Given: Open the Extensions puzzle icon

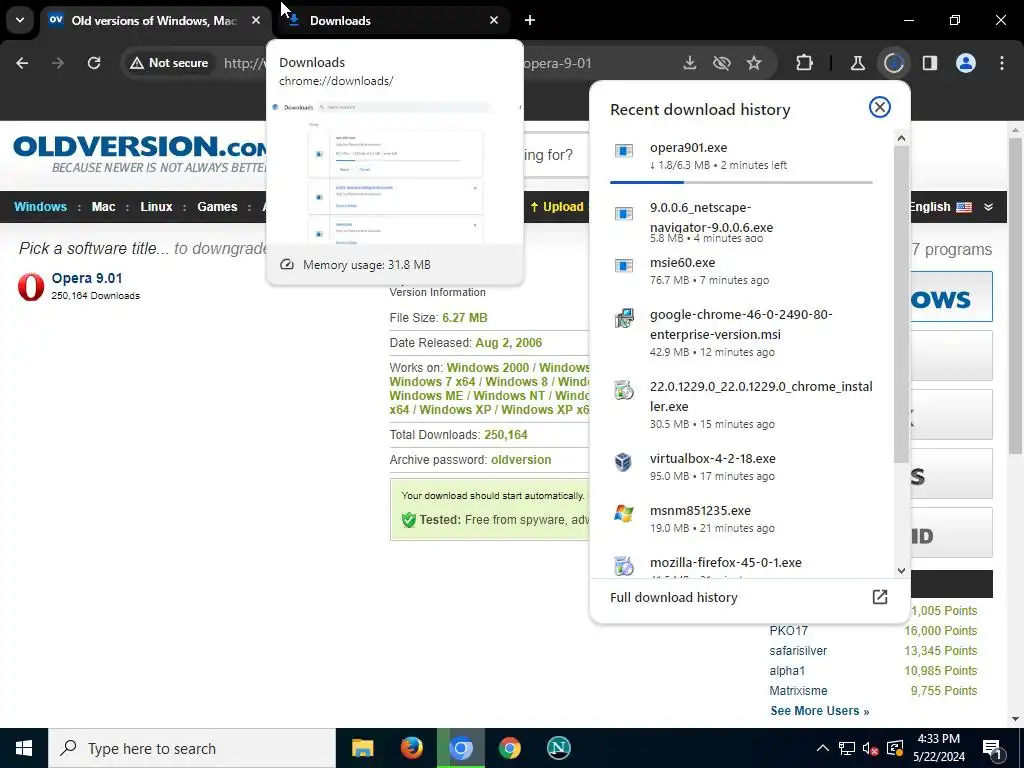Looking at the screenshot, I should point(805,63).
